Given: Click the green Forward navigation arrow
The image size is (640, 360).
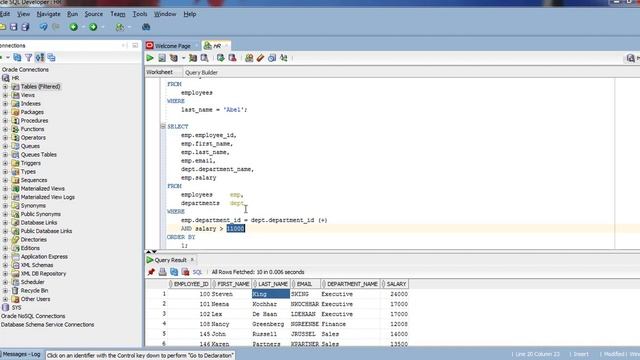Looking at the screenshot, I should 93,27.
